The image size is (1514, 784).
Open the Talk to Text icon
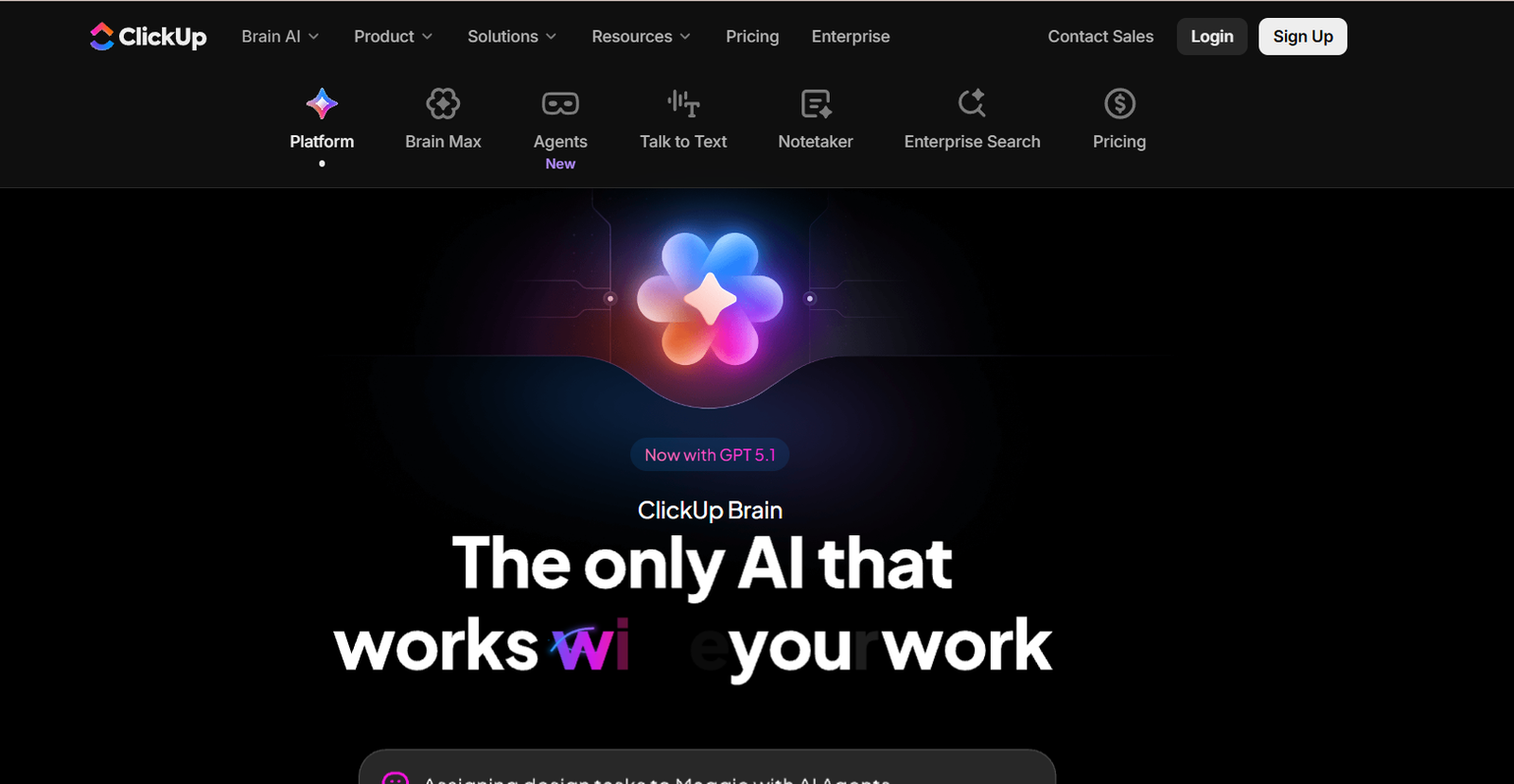[x=683, y=103]
